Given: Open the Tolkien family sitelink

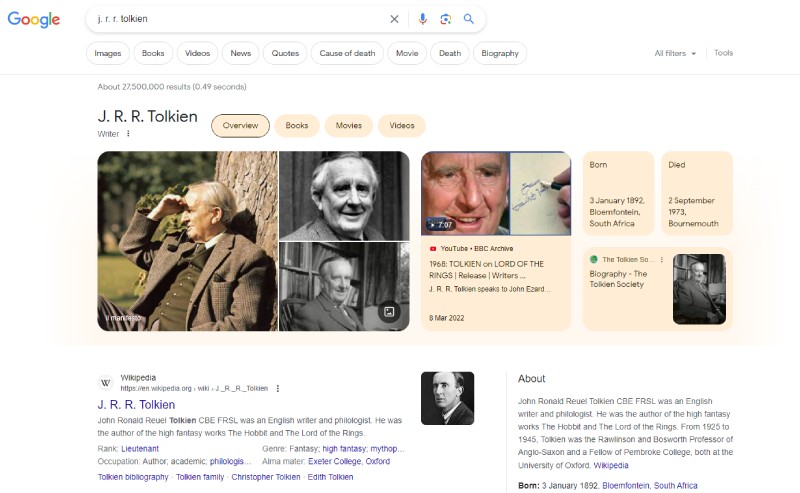Looking at the screenshot, I should pos(200,477).
